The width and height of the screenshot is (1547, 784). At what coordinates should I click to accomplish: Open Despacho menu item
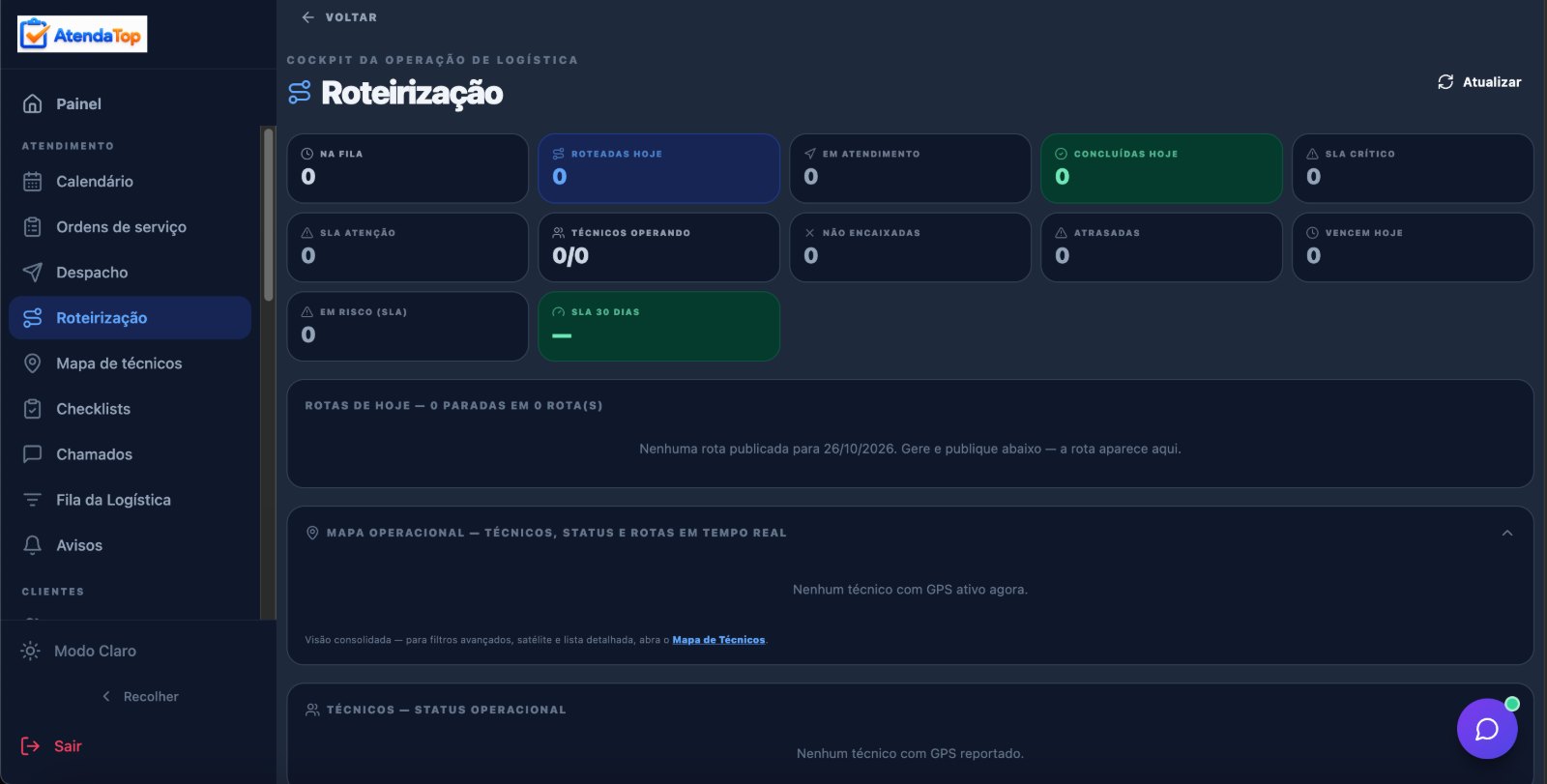coord(130,272)
